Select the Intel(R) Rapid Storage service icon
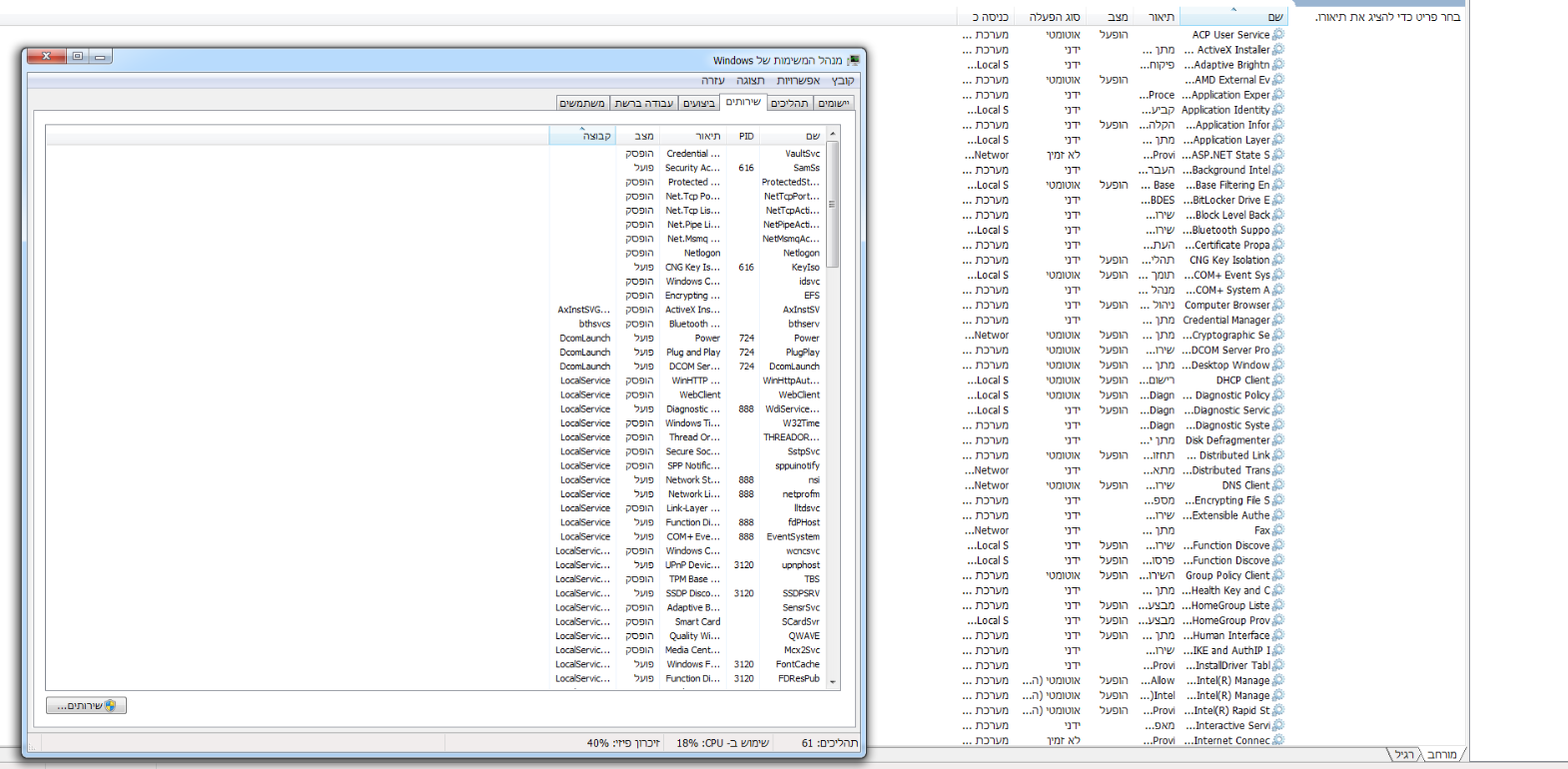This screenshot has height=769, width=1568. (x=1278, y=710)
